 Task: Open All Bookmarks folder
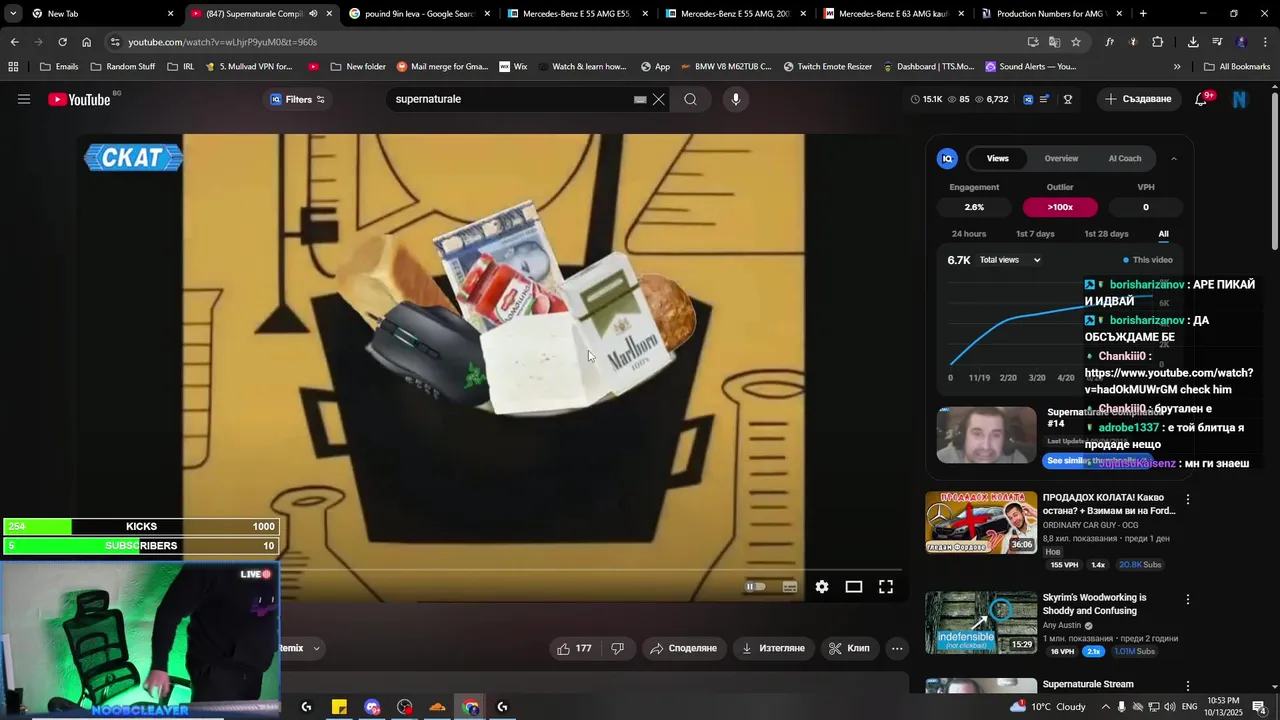(x=1237, y=67)
